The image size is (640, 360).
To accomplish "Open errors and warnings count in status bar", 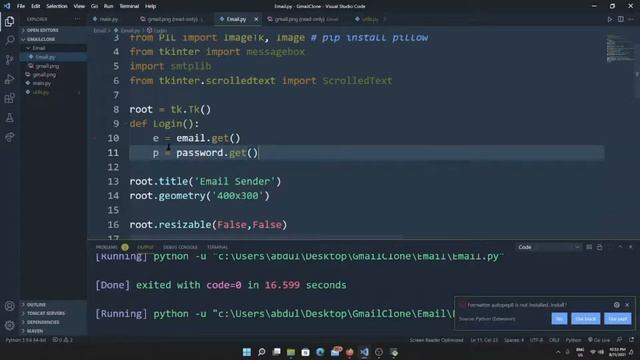I will pos(62,340).
